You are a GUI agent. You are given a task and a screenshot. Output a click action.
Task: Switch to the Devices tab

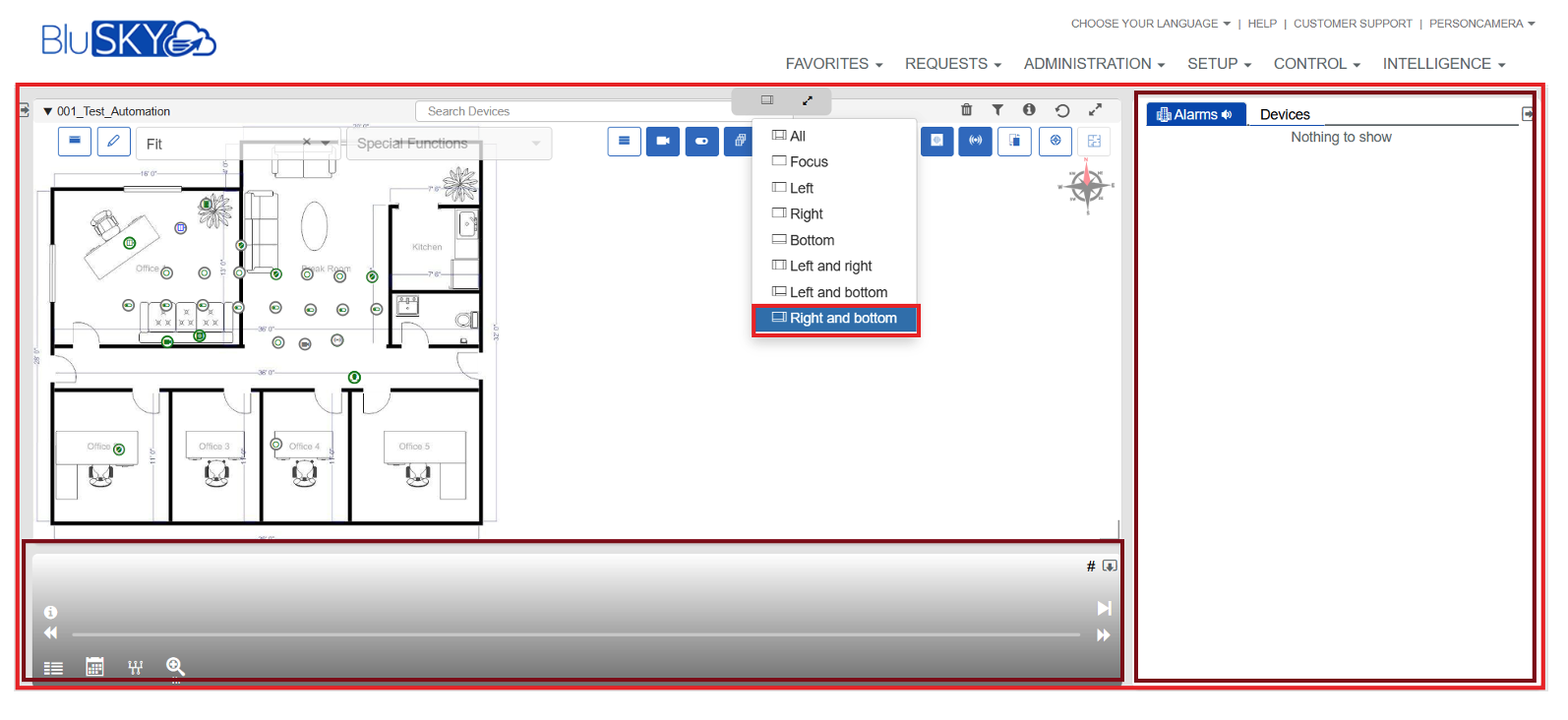point(1285,114)
